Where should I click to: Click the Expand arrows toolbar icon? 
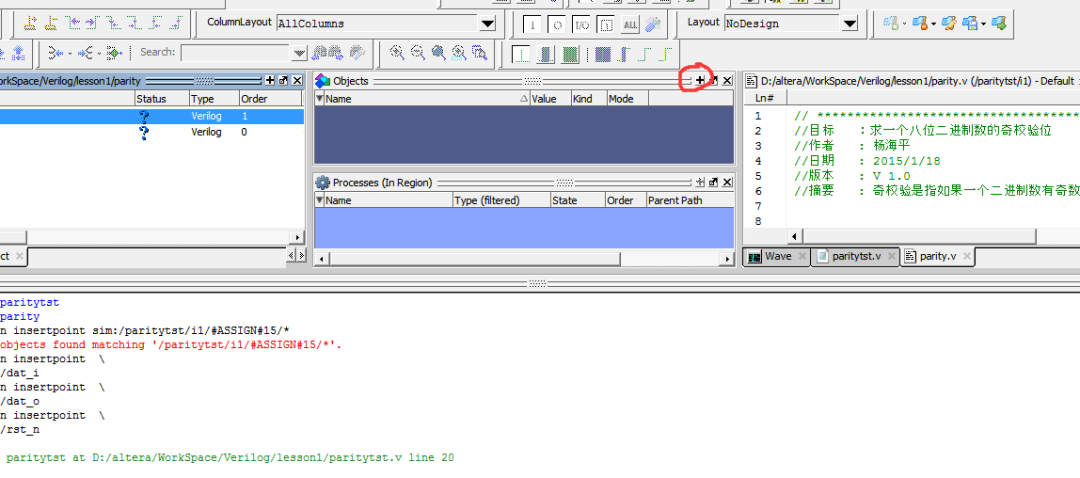point(85,52)
